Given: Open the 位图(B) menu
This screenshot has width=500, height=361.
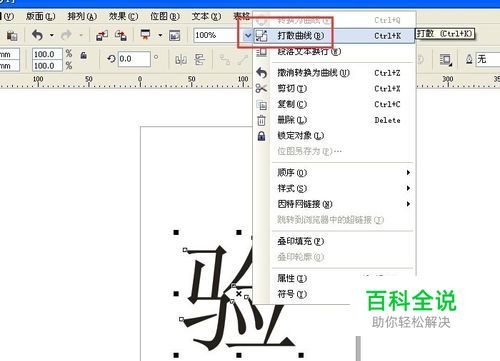Looking at the screenshot, I should pos(165,16).
